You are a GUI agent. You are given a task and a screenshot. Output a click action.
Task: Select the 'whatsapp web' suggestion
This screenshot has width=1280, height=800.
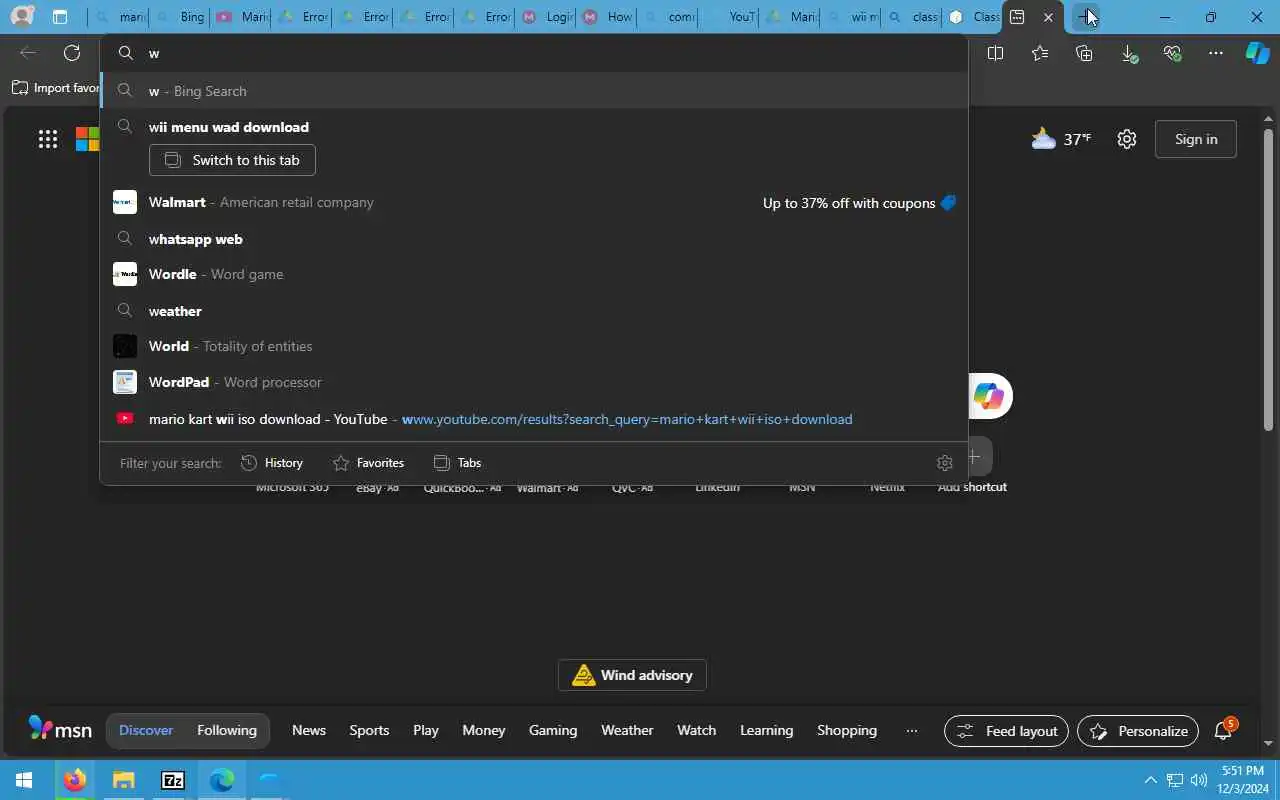coord(534,239)
